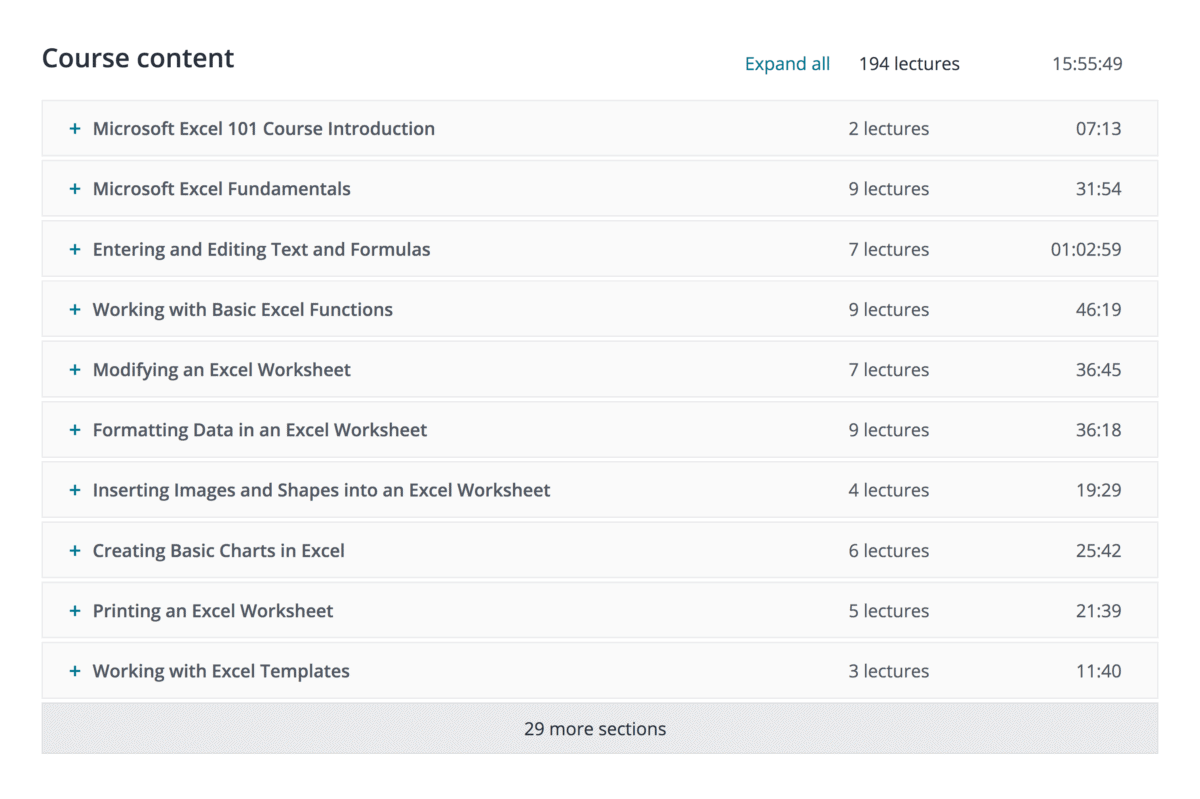Click the Expand all link

click(x=787, y=64)
